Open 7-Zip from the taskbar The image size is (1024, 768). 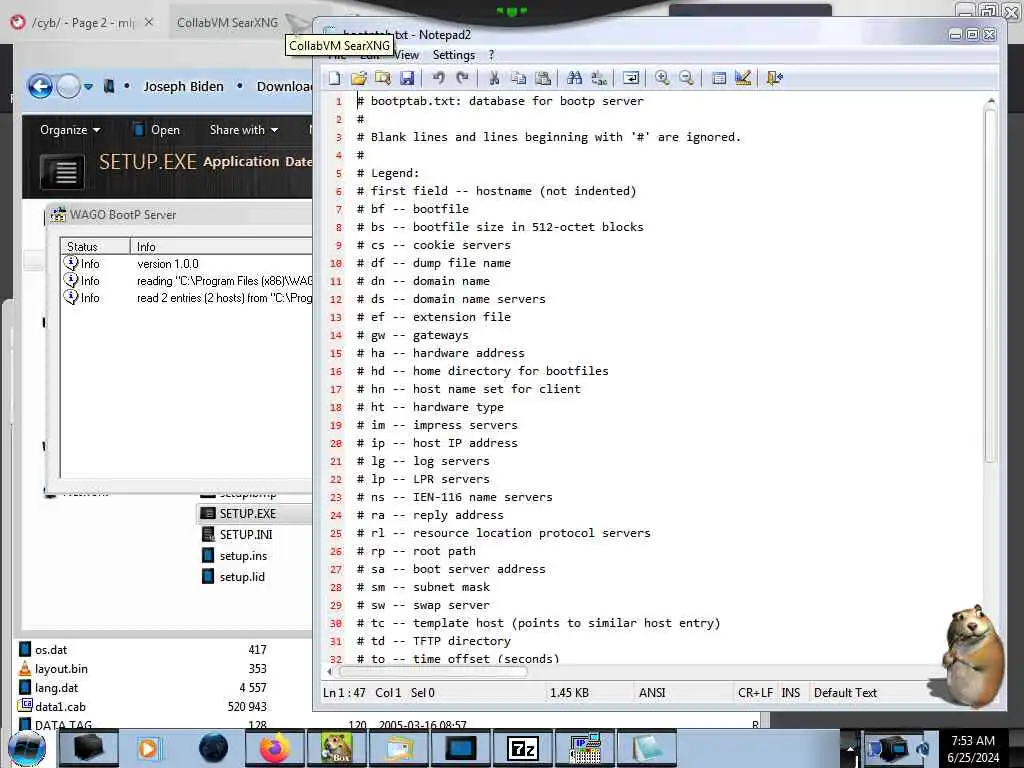click(522, 748)
